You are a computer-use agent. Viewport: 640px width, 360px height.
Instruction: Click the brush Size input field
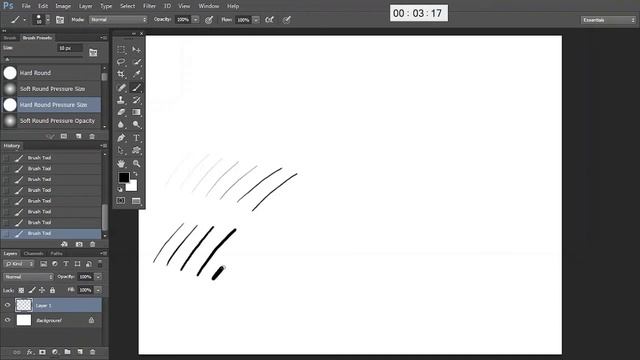[x=70, y=48]
